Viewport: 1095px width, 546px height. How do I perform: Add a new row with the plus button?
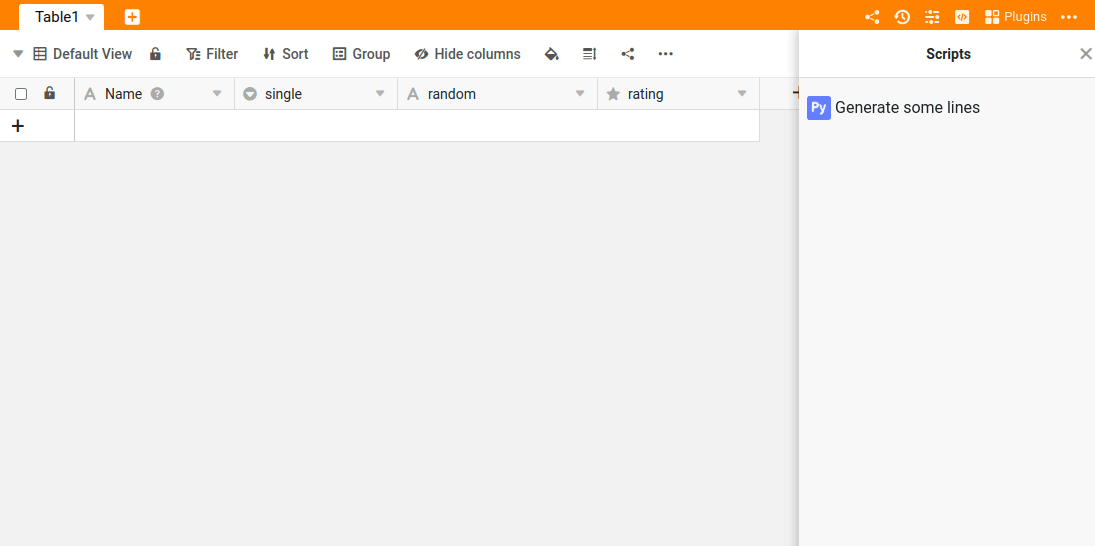pos(17,126)
